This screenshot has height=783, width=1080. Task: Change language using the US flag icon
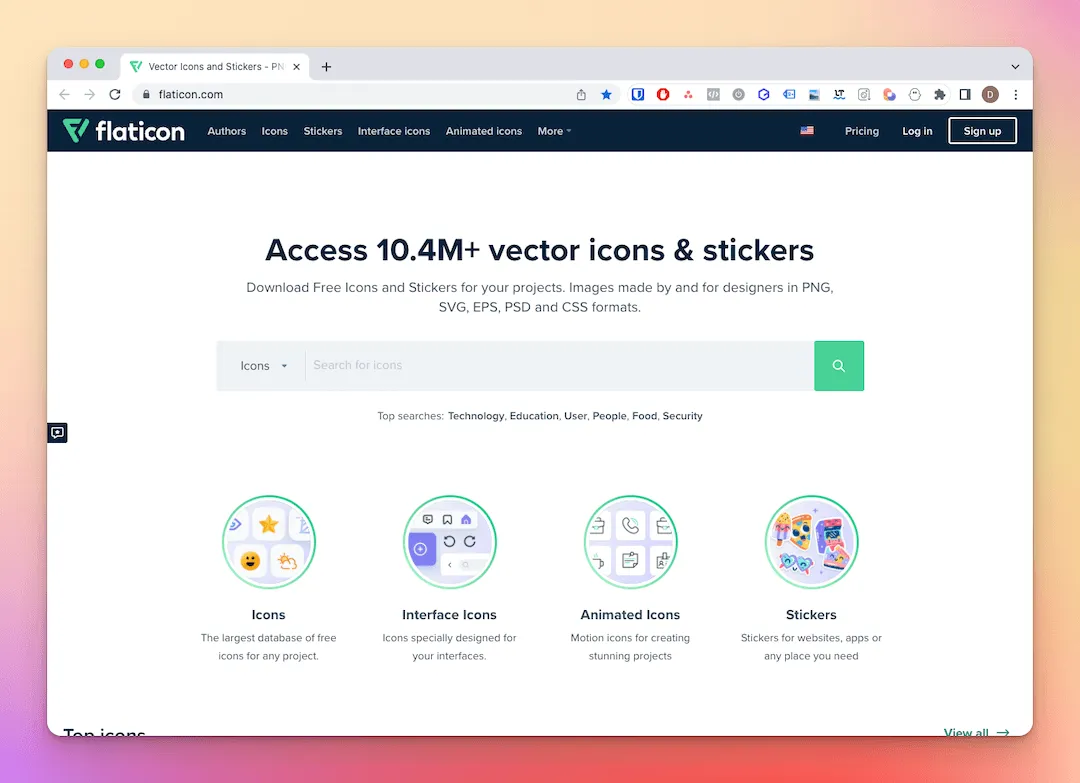point(807,131)
